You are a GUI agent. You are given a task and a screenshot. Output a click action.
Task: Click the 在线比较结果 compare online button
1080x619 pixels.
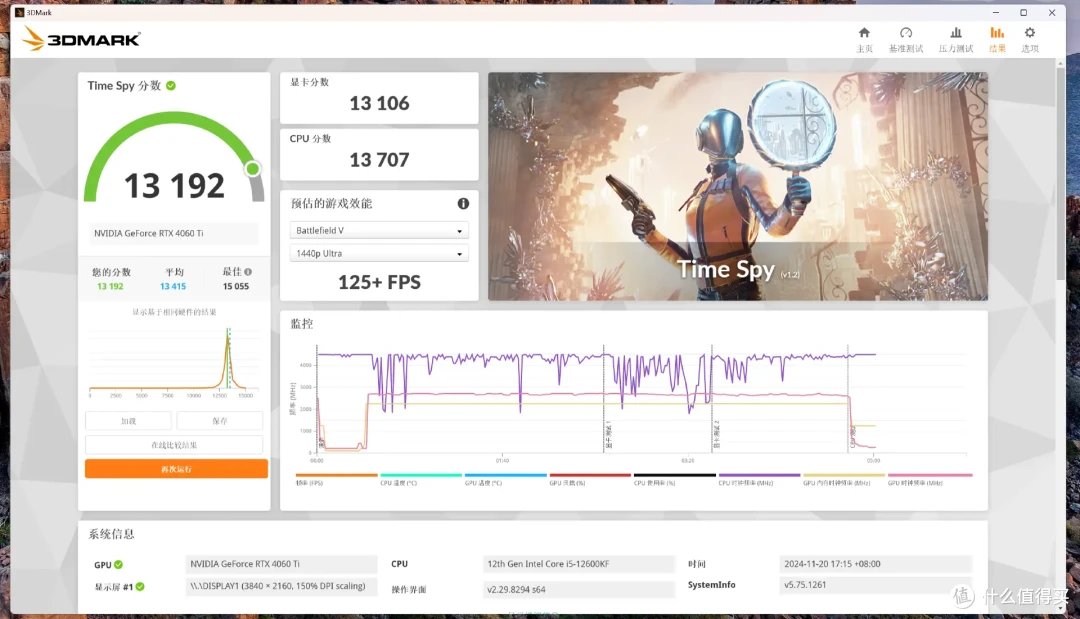click(x=174, y=445)
